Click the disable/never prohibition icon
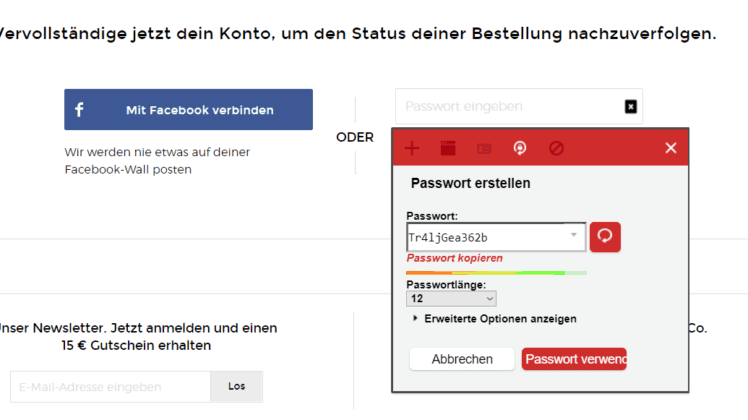This screenshot has height=420, width=748. 556,148
